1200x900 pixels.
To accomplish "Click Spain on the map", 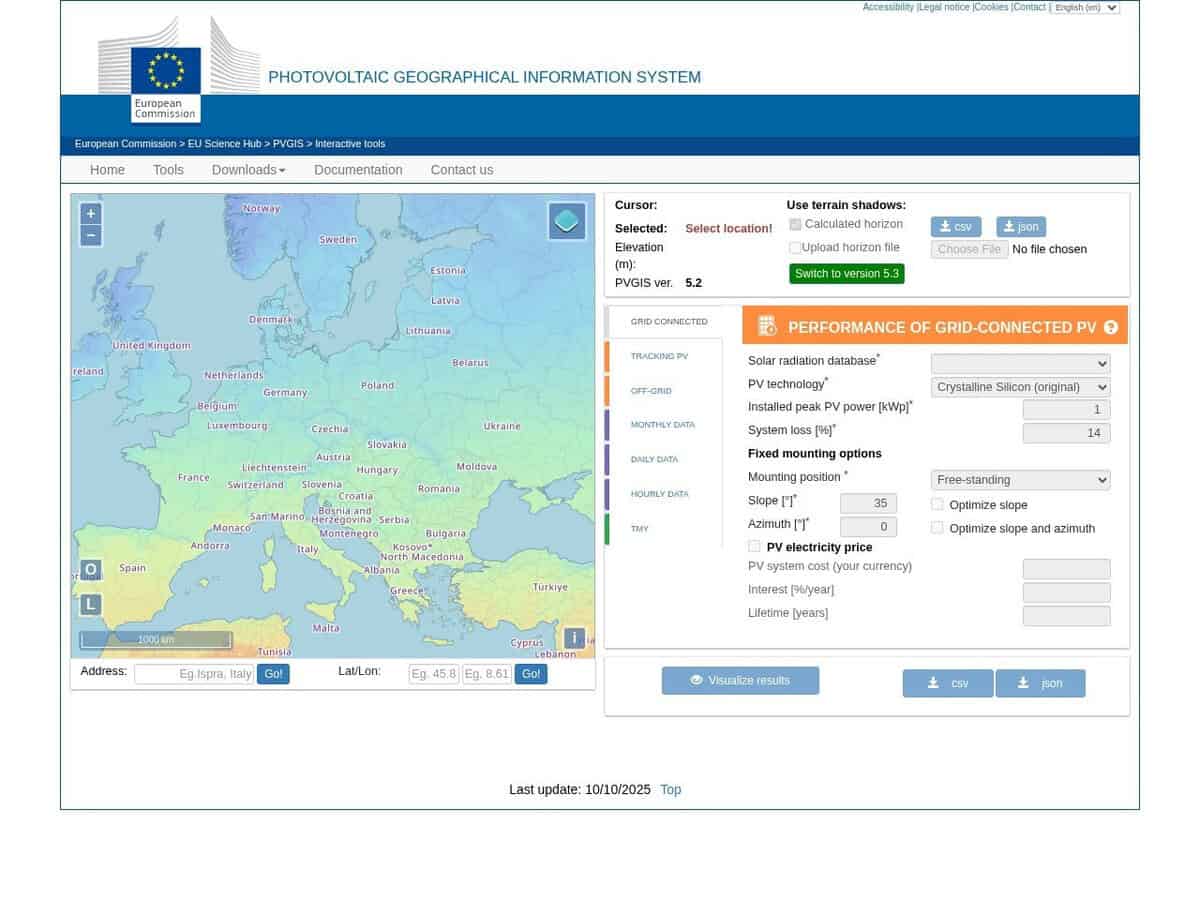I will 132,568.
